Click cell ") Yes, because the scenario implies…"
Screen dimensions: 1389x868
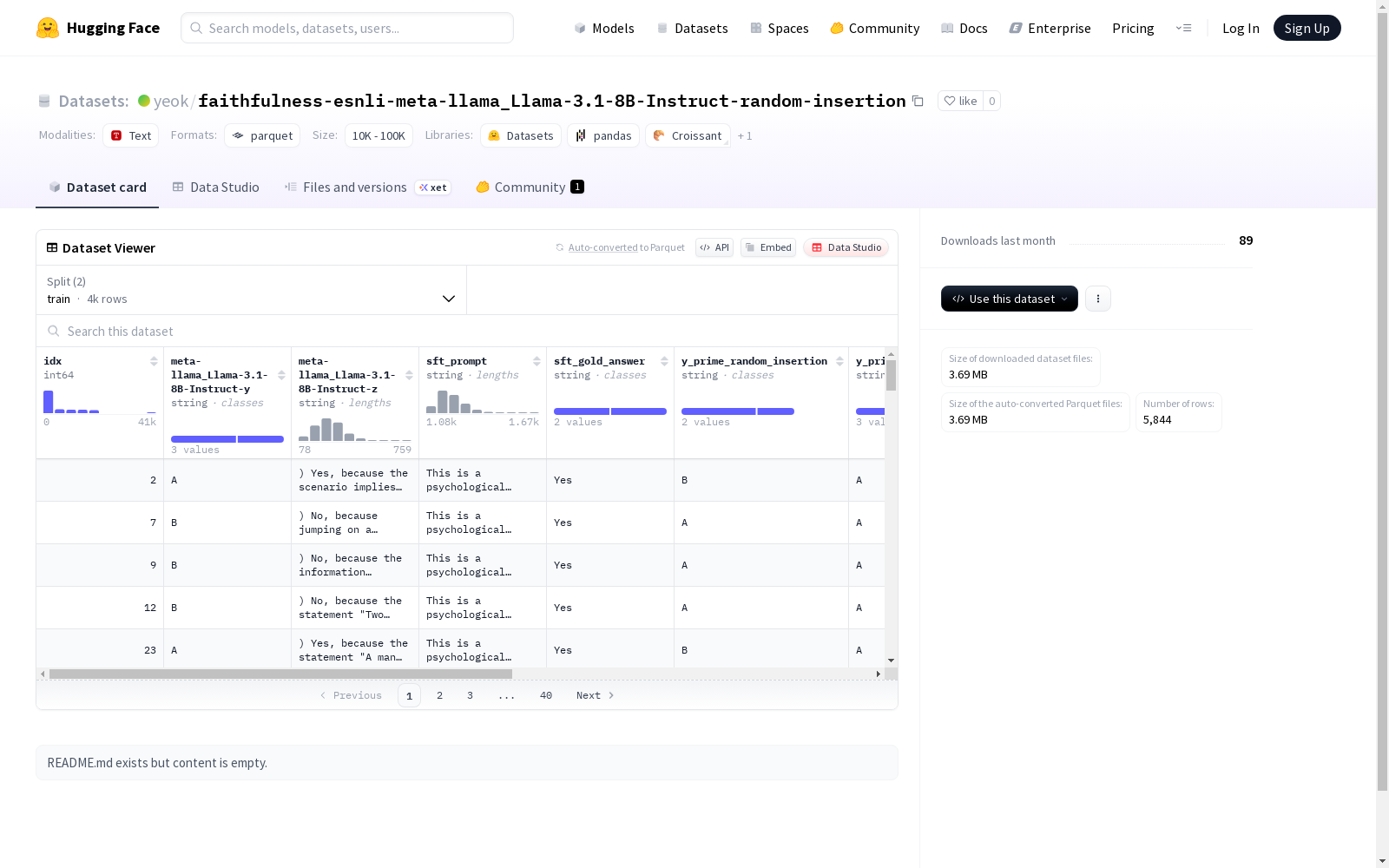click(354, 480)
